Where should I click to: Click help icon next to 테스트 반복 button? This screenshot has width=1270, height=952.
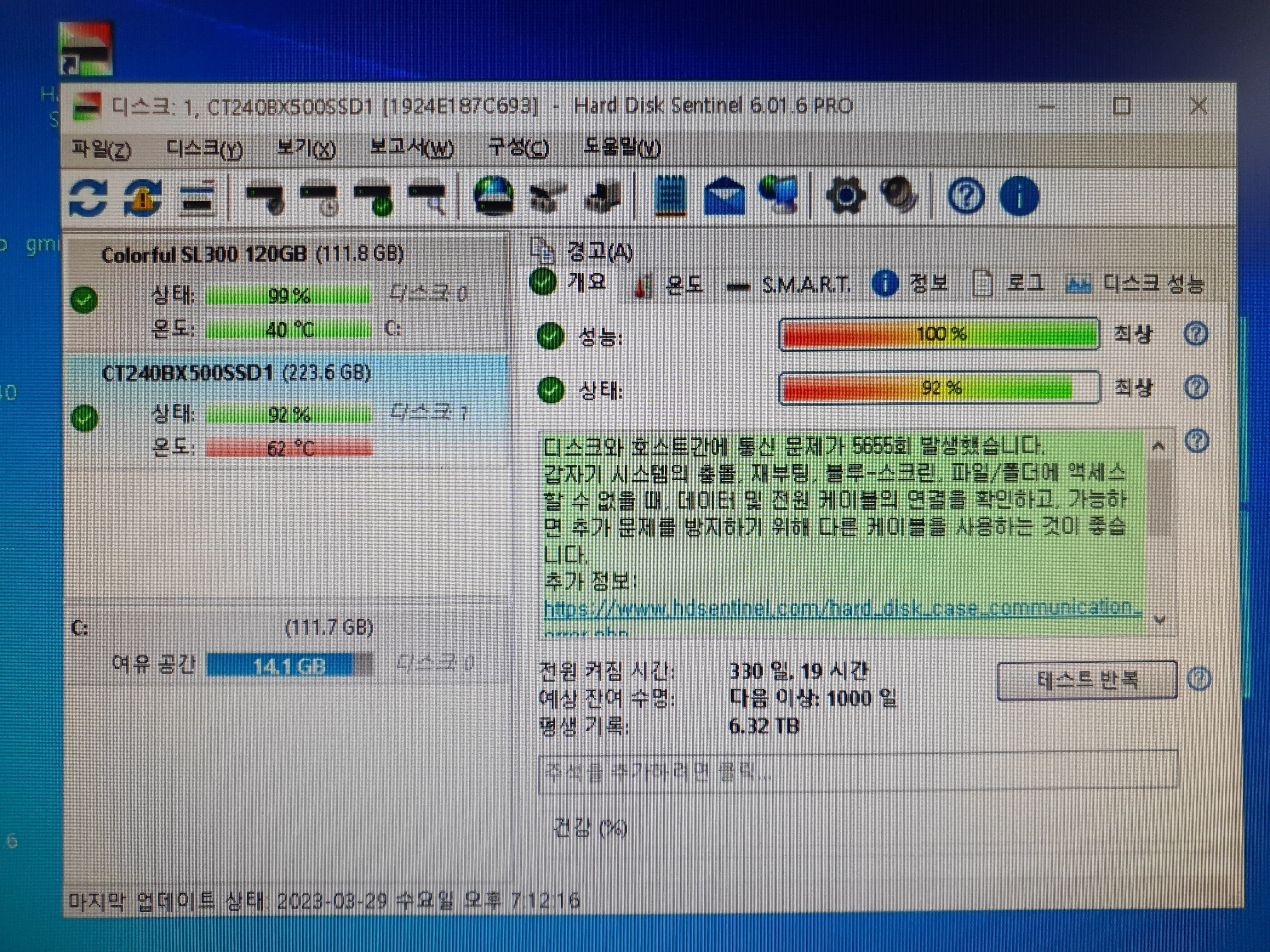(x=1199, y=679)
